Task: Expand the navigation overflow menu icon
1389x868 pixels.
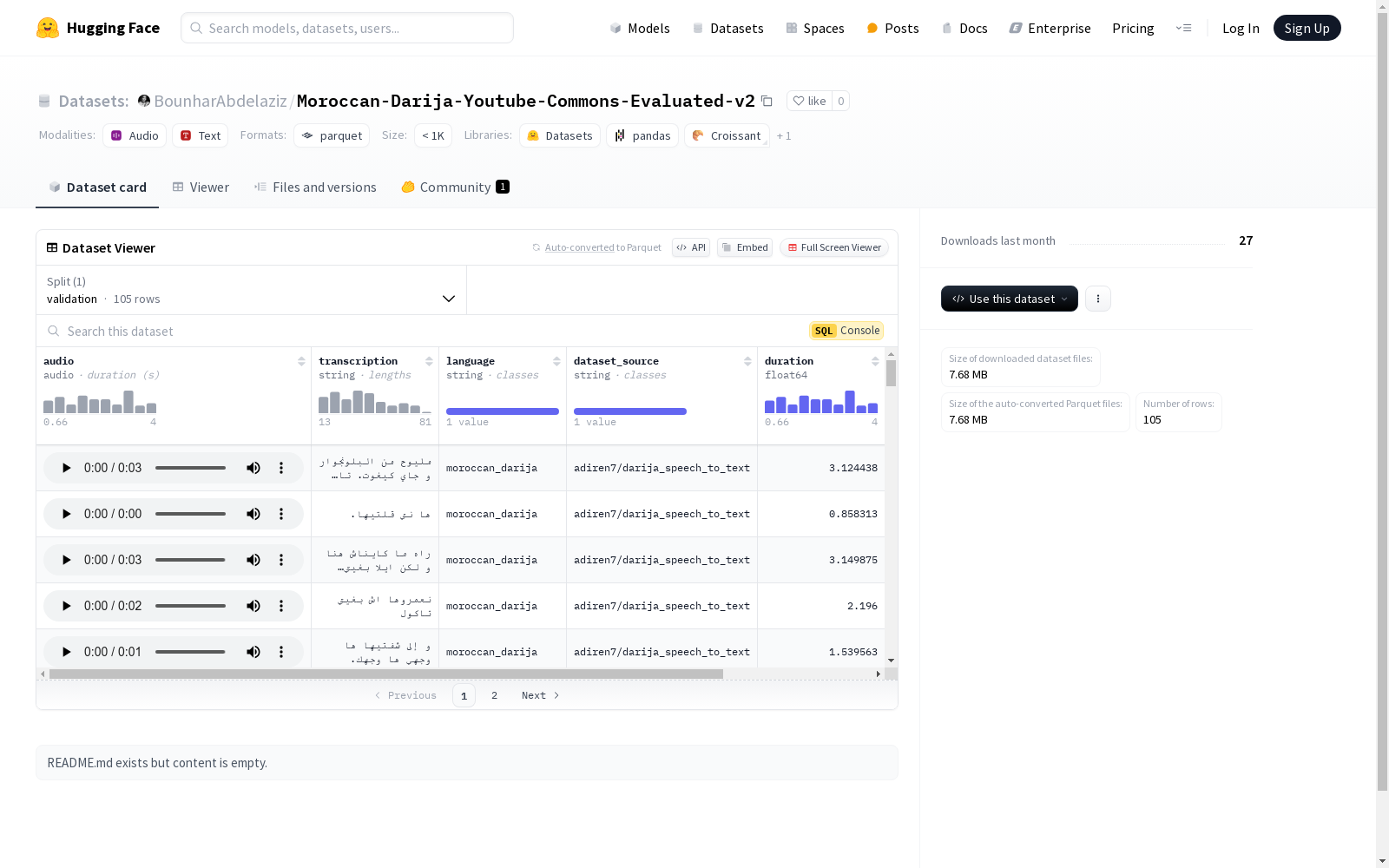Action: 1183,28
